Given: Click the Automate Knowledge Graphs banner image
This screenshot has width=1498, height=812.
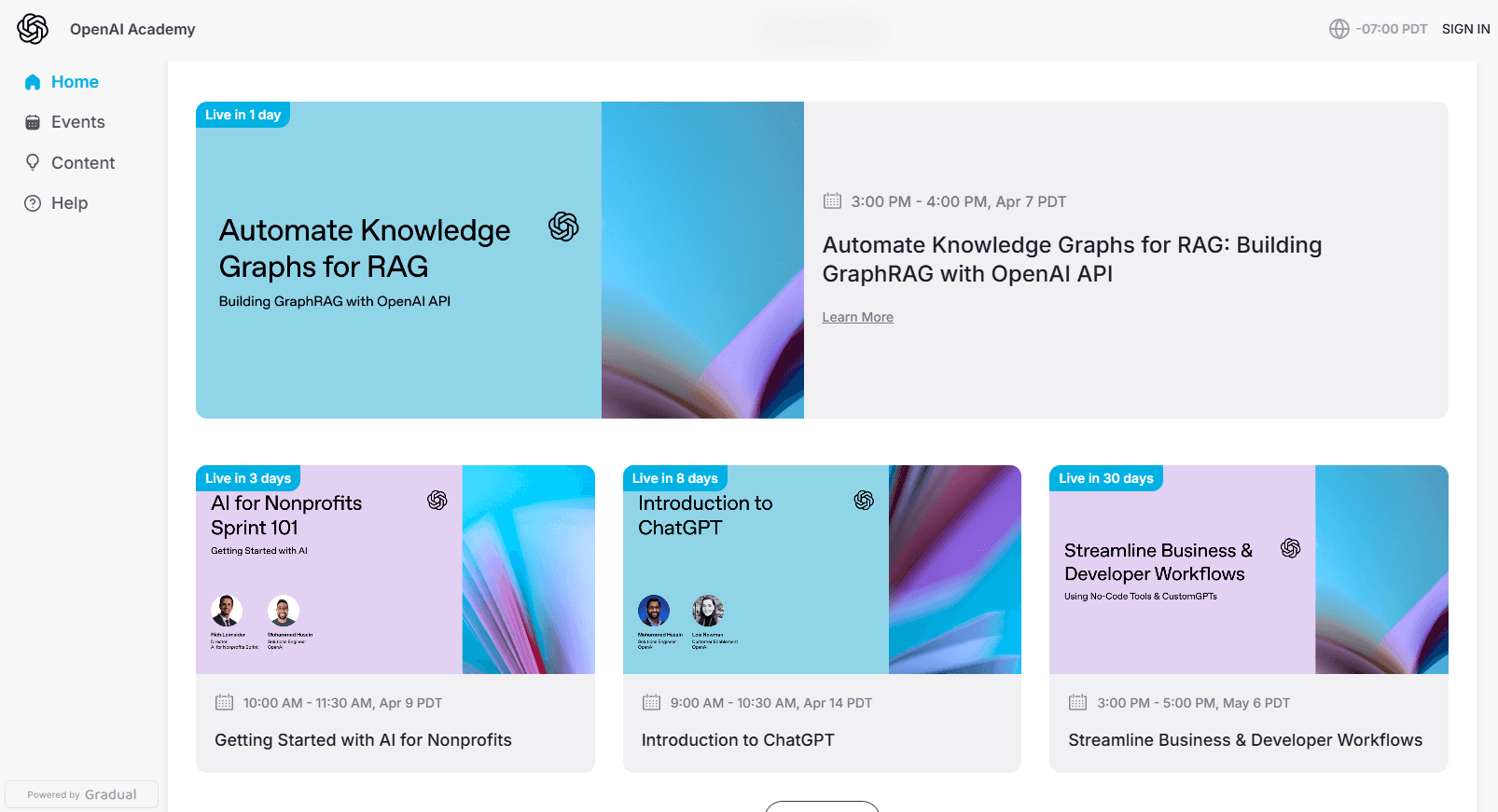Looking at the screenshot, I should [x=500, y=260].
